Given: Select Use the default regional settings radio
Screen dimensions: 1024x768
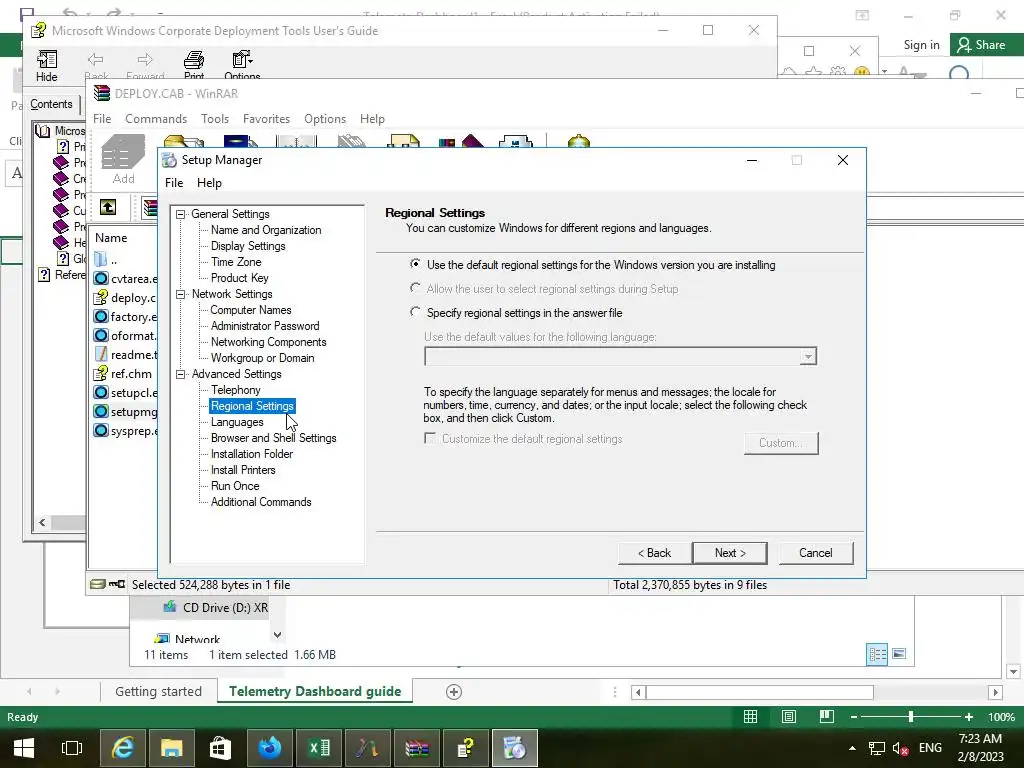Looking at the screenshot, I should 415,264.
